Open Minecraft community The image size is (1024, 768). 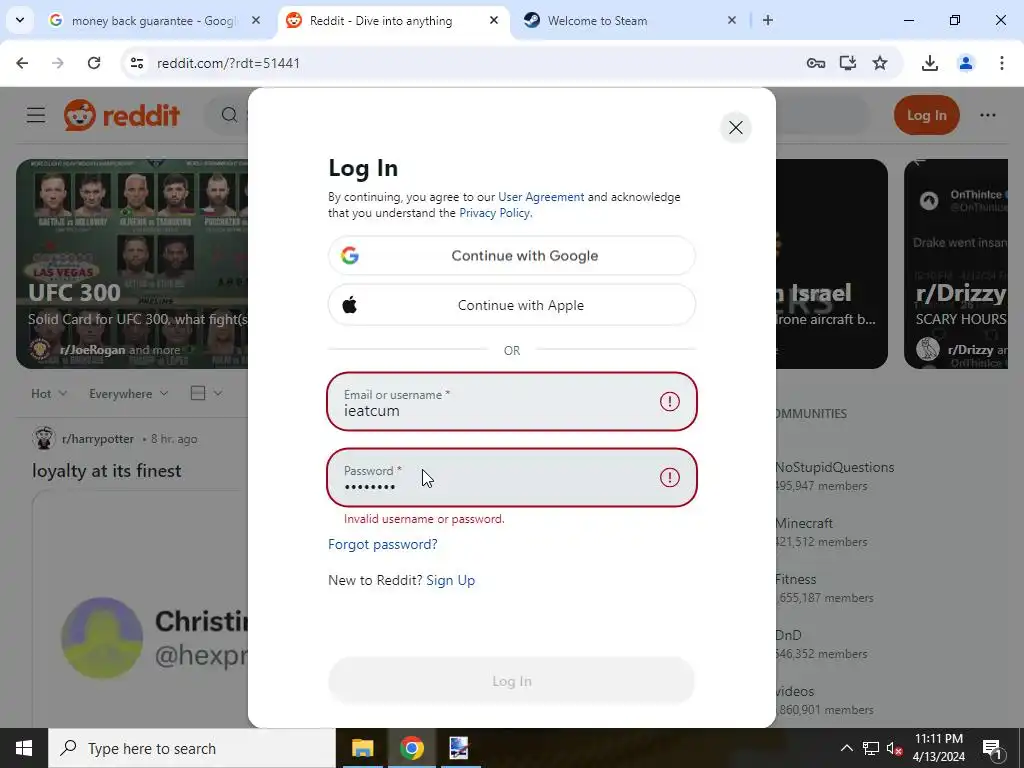click(804, 523)
